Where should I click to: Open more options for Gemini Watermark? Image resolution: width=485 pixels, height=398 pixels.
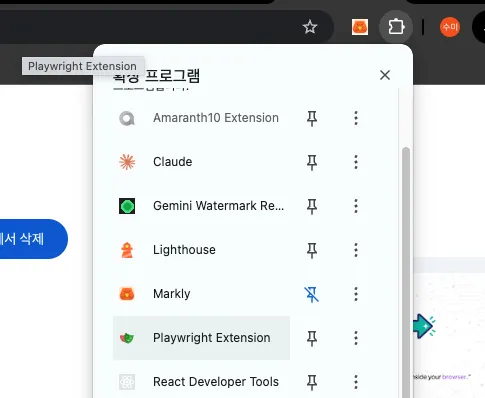click(x=356, y=206)
